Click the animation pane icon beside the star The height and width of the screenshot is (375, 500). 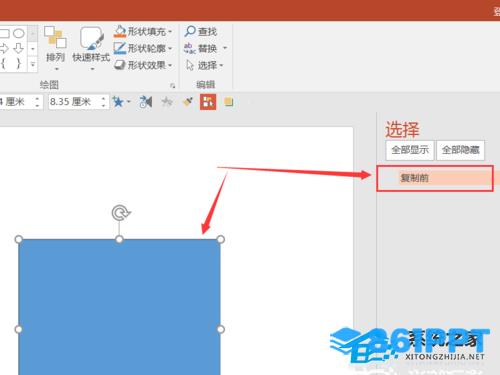pos(146,102)
